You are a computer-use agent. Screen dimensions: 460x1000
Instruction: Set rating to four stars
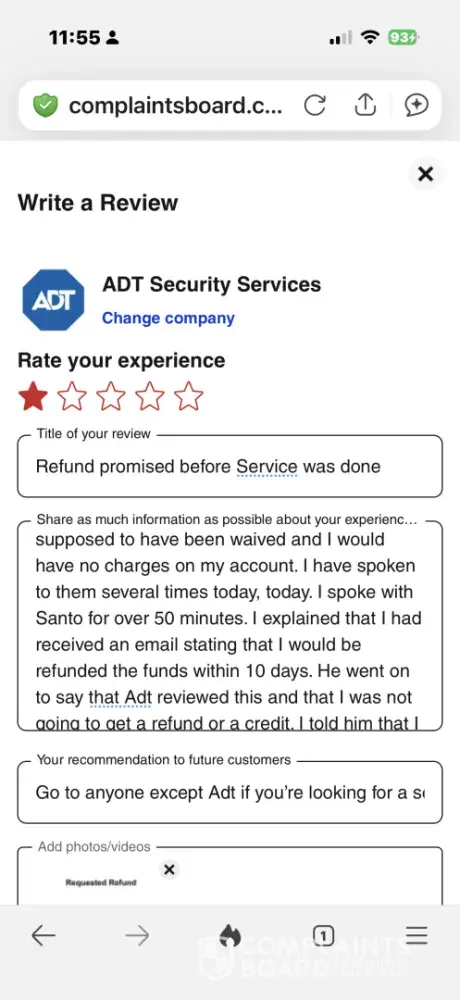tap(150, 396)
